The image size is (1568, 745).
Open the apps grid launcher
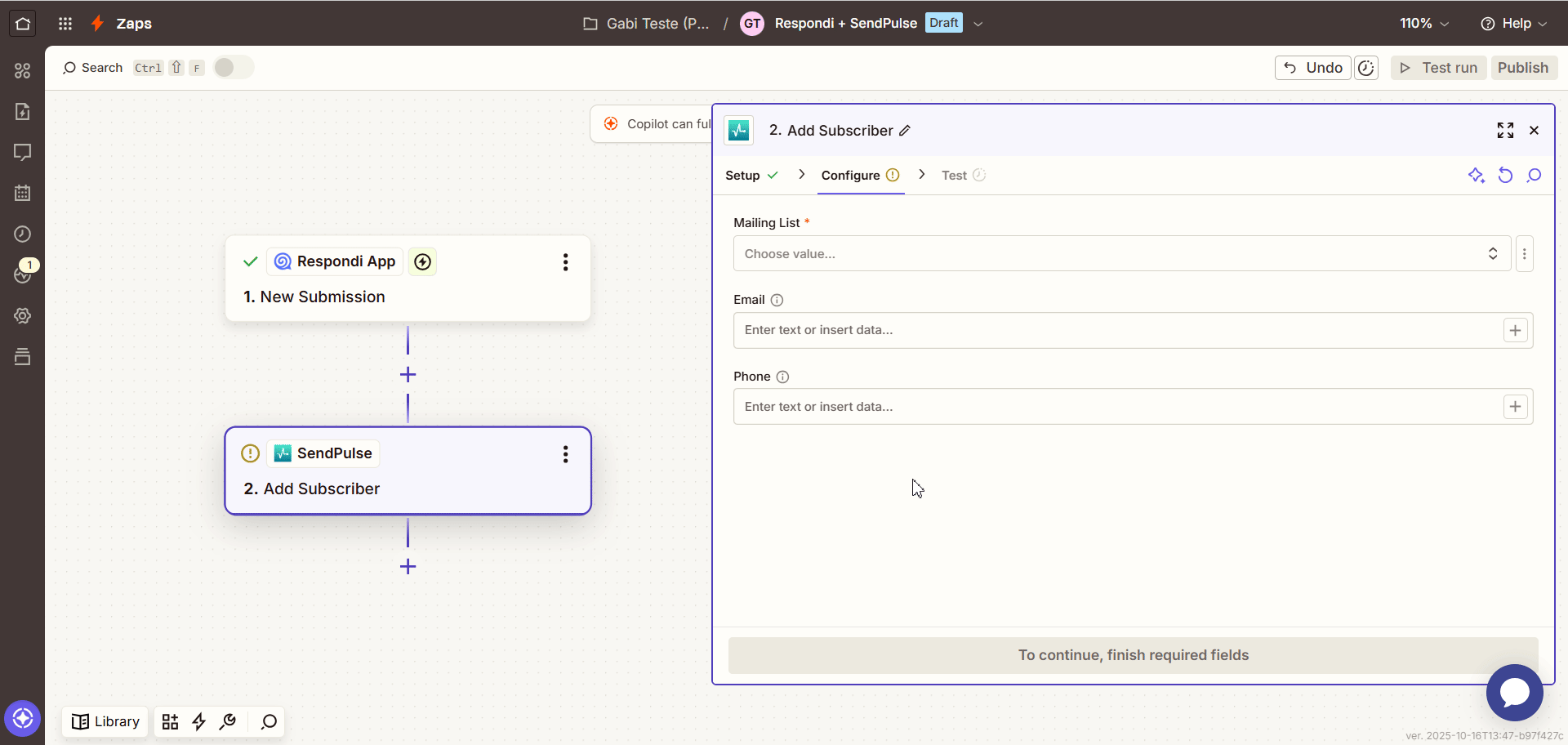[x=65, y=24]
